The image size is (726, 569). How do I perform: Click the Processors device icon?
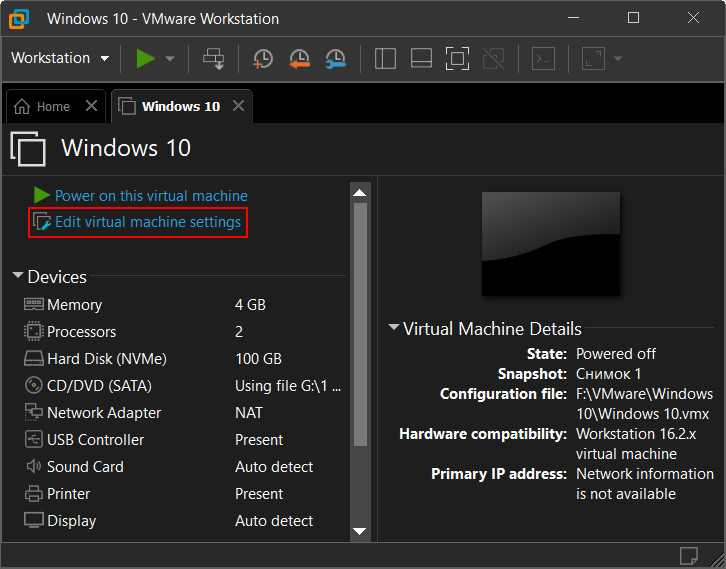point(33,331)
